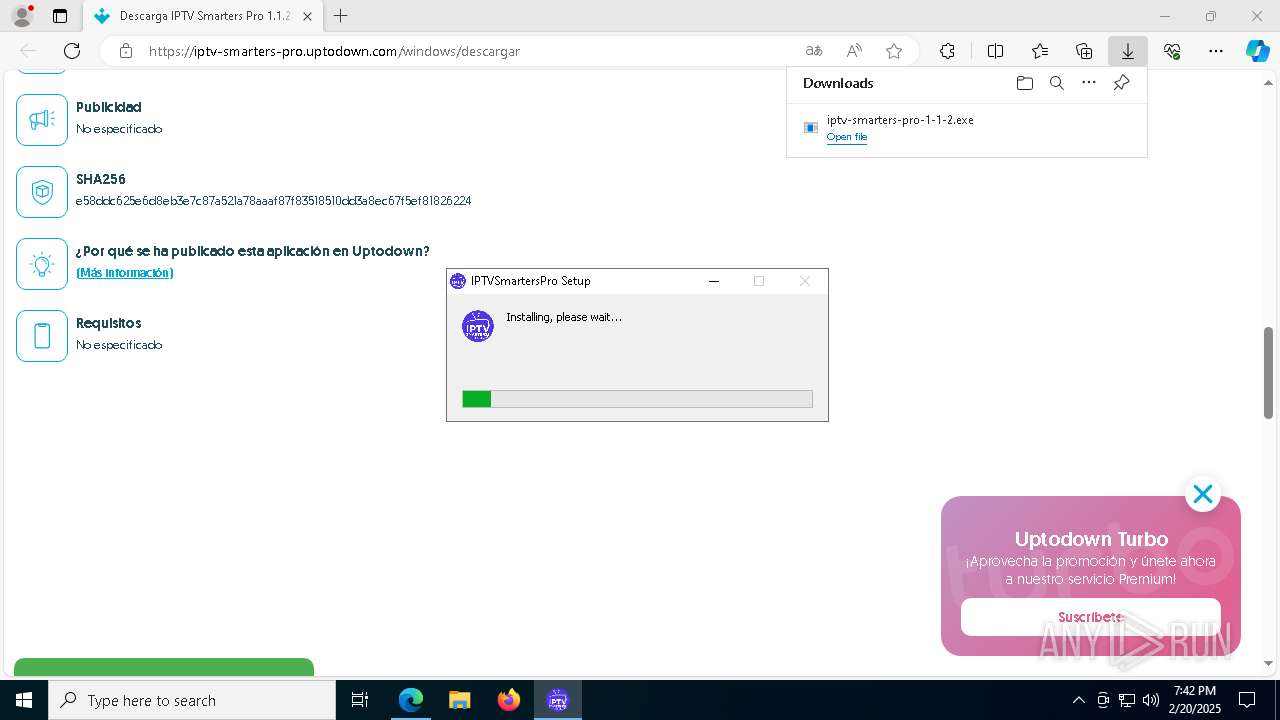The height and width of the screenshot is (720, 1280).
Task: Click the green button at page bottom
Action: 164,667
